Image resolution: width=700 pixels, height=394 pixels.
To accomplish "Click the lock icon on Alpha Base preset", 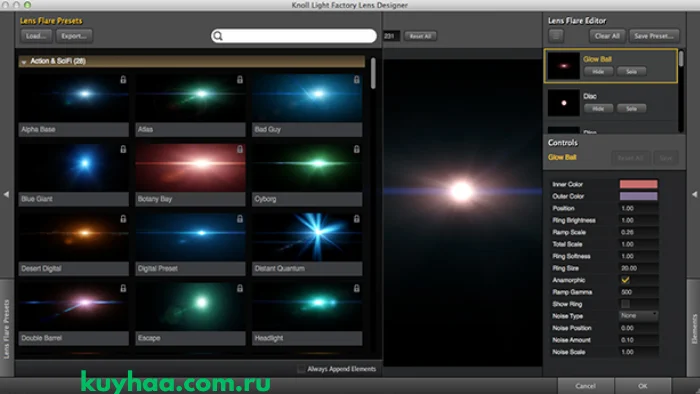I will 123,79.
